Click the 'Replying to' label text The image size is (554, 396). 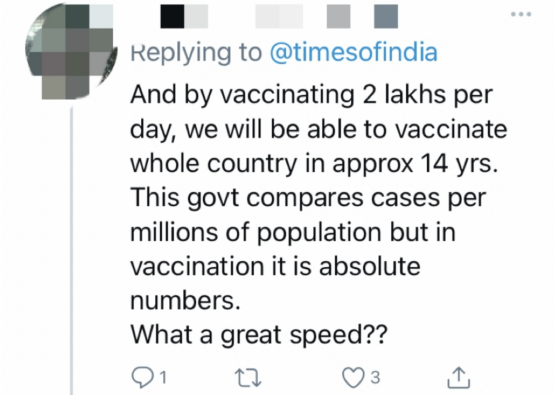[x=196, y=53]
